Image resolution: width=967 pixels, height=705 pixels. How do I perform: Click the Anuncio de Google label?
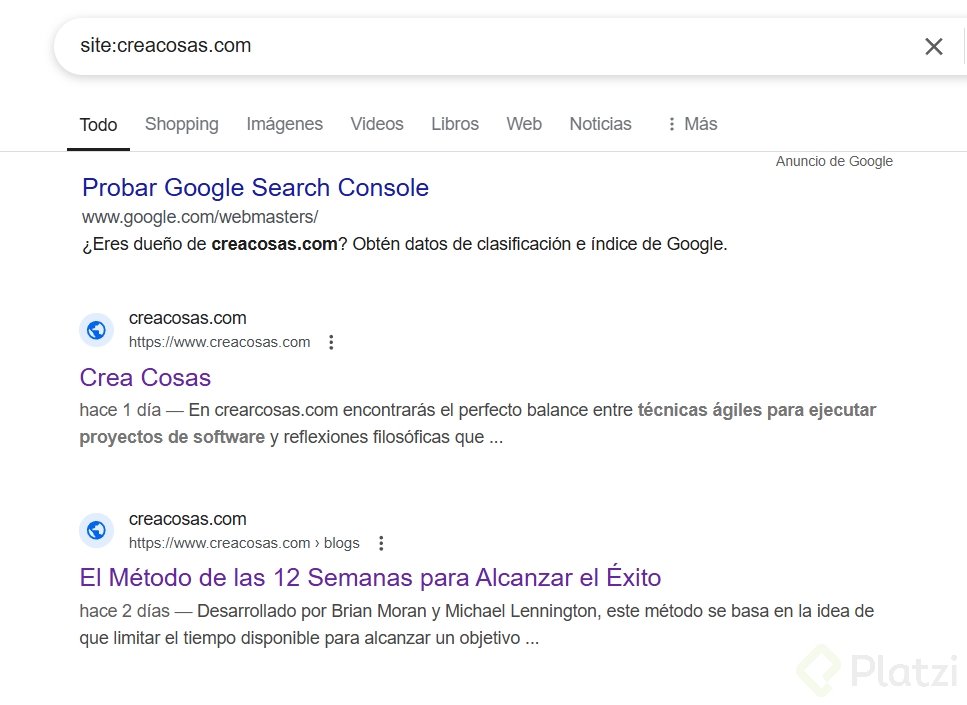(834, 162)
